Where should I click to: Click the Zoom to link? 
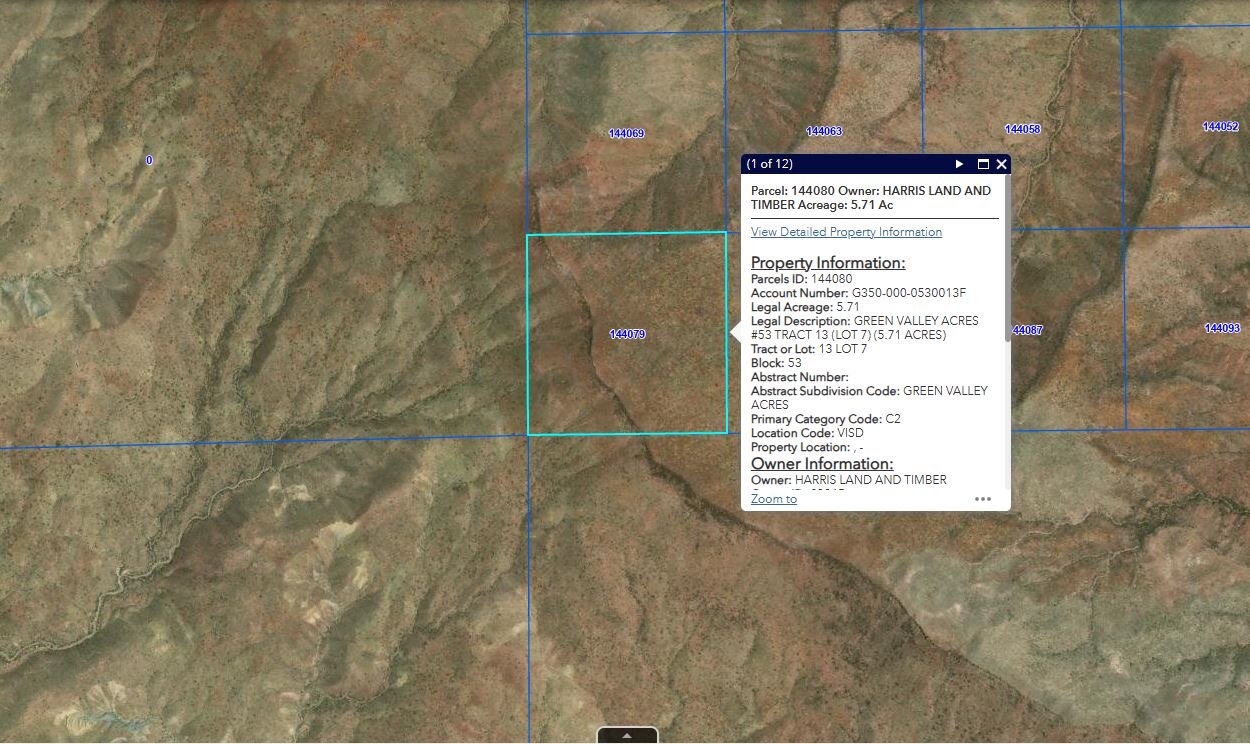(773, 499)
